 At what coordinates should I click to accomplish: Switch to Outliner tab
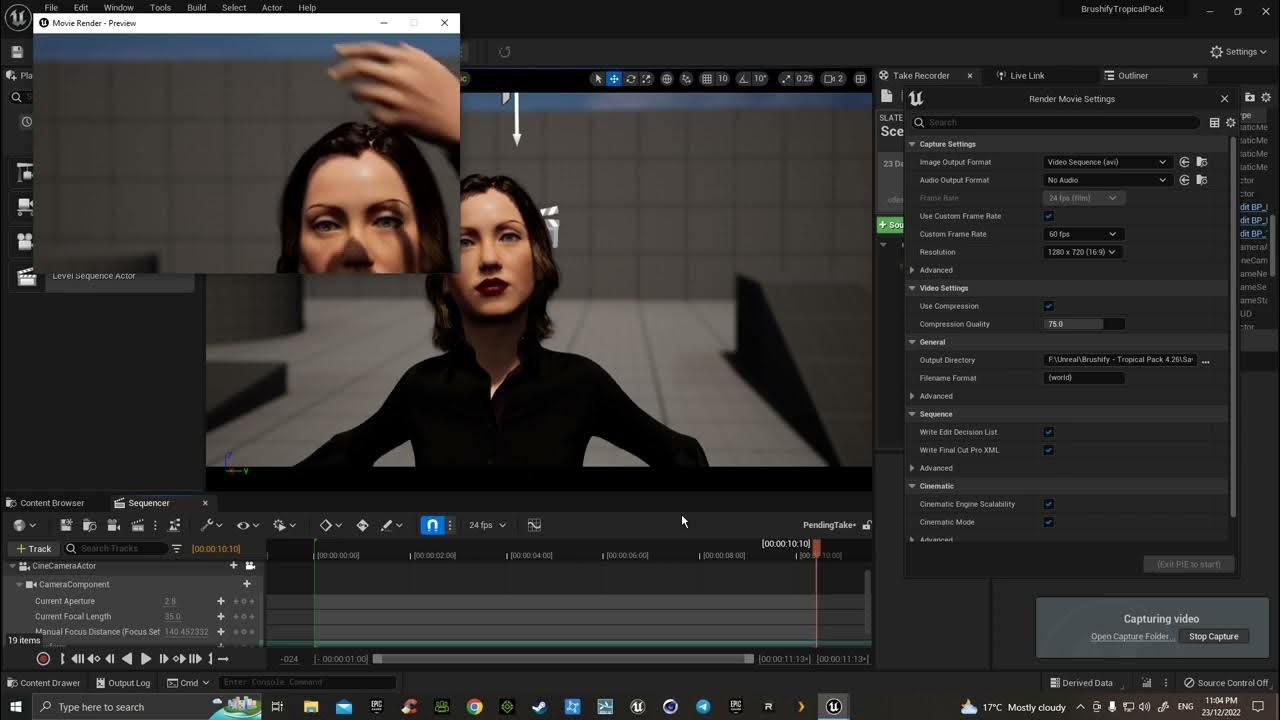[1133, 75]
